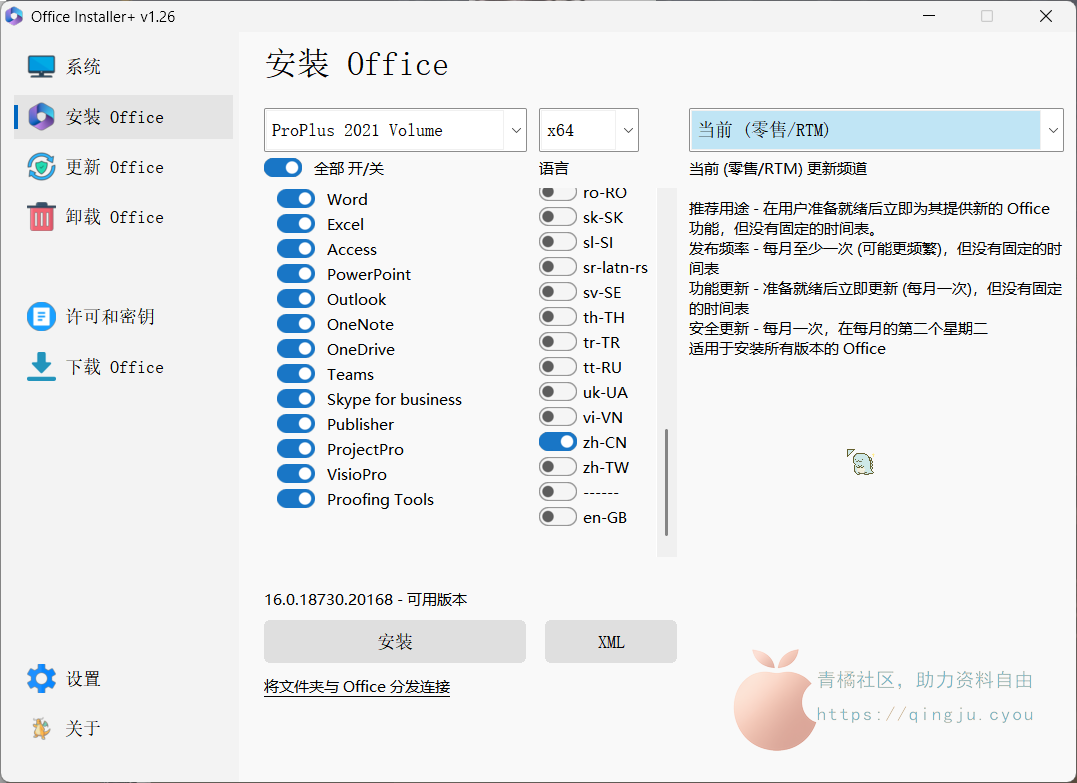This screenshot has height=783, width=1077.
Task: Close the Office Installer+ window
Action: (x=1045, y=16)
